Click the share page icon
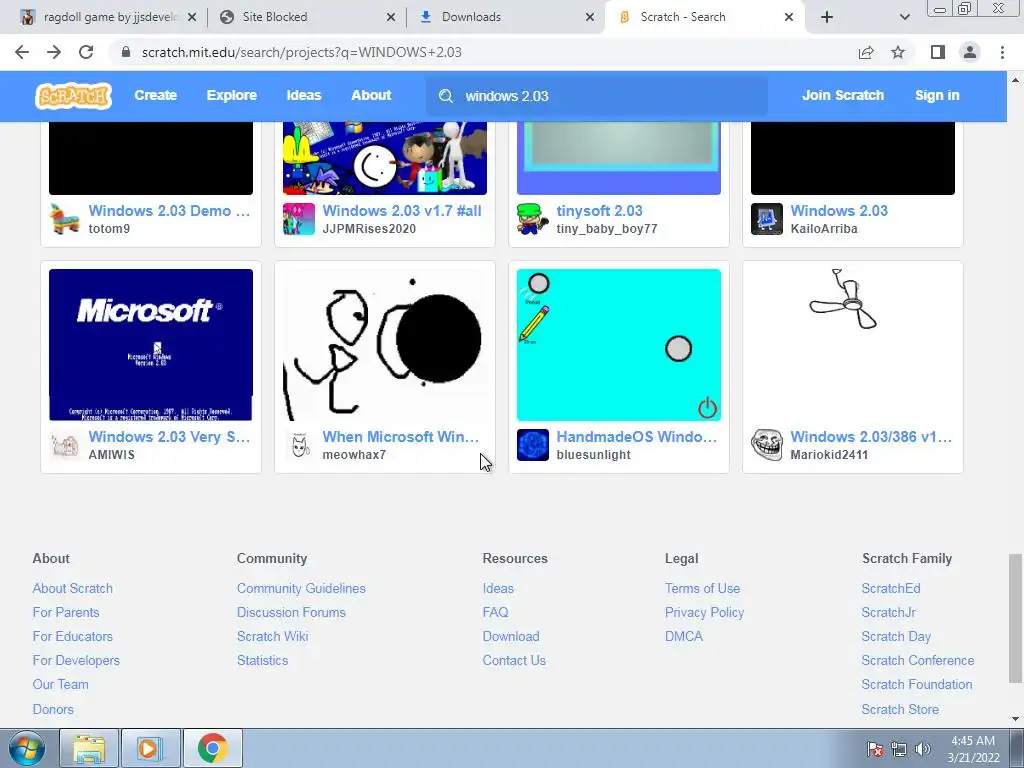The height and width of the screenshot is (768, 1024). [866, 52]
